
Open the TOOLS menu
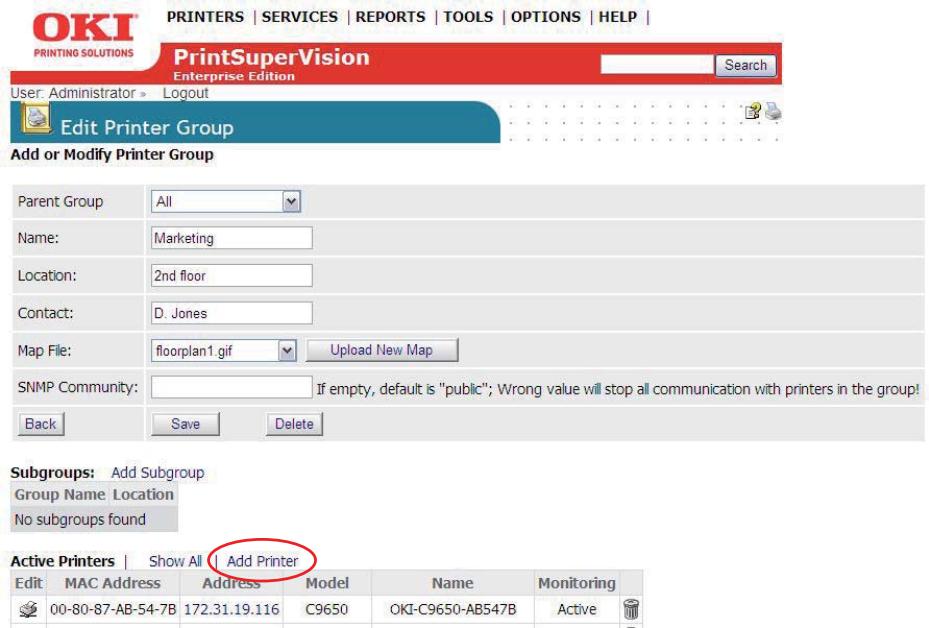tap(468, 17)
